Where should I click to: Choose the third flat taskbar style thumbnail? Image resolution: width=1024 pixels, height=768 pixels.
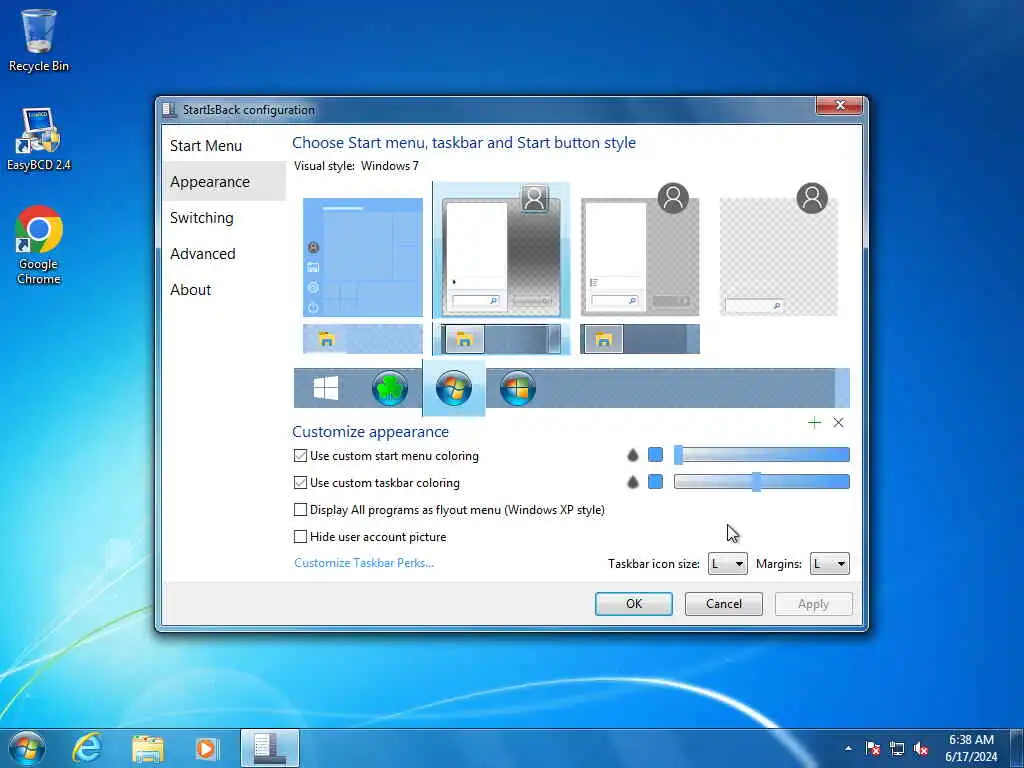[640, 339]
